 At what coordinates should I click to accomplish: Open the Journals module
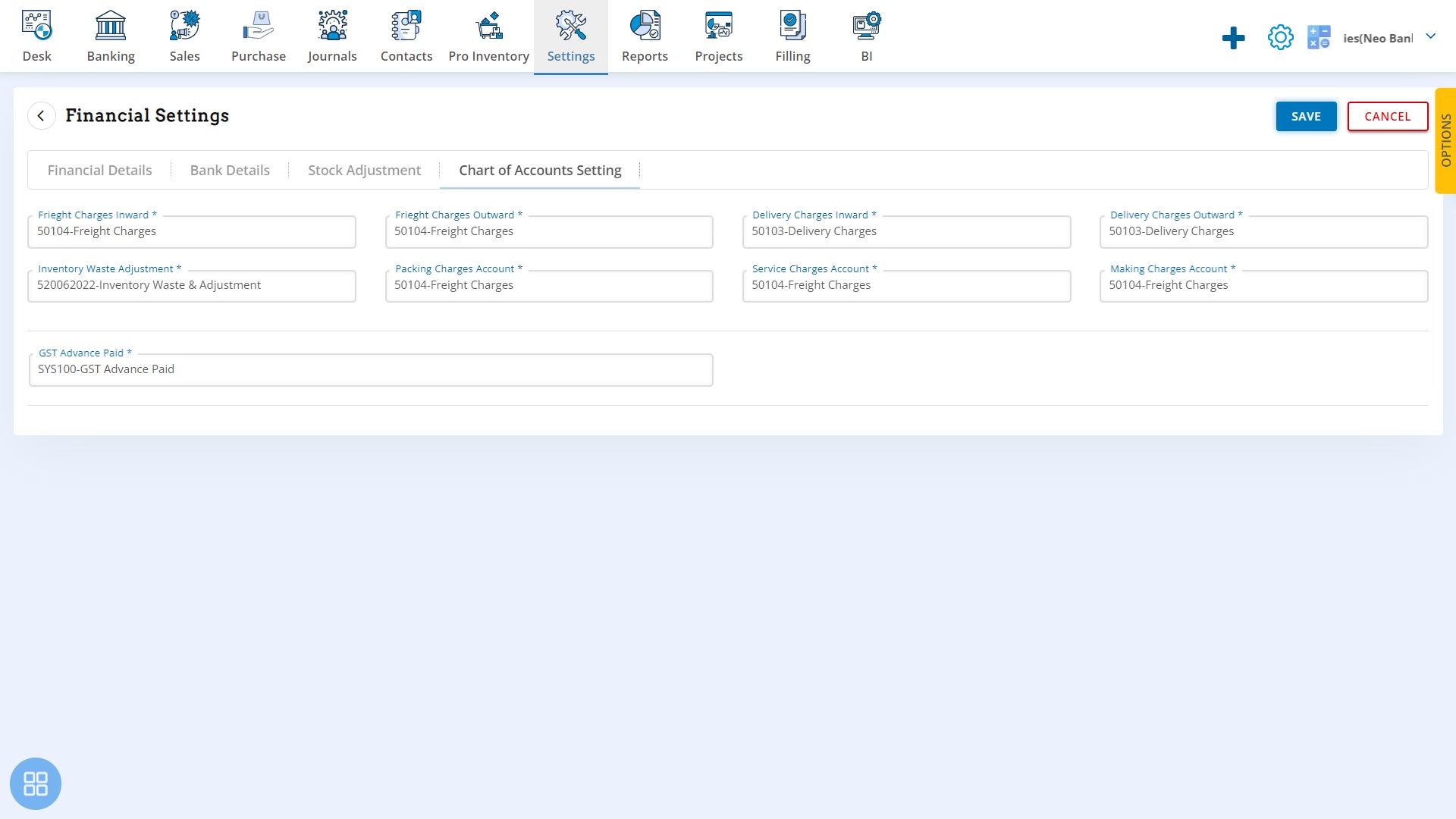coord(332,35)
